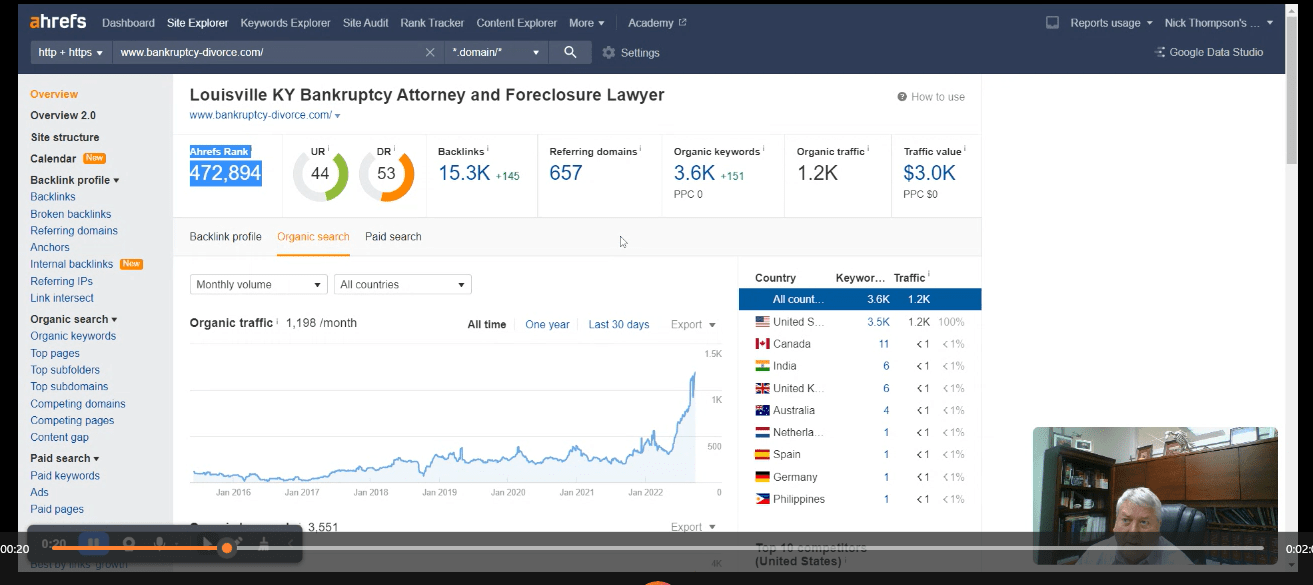The image size is (1313, 585).
Task: Click the New badge beside Calendar
Action: 95,158
